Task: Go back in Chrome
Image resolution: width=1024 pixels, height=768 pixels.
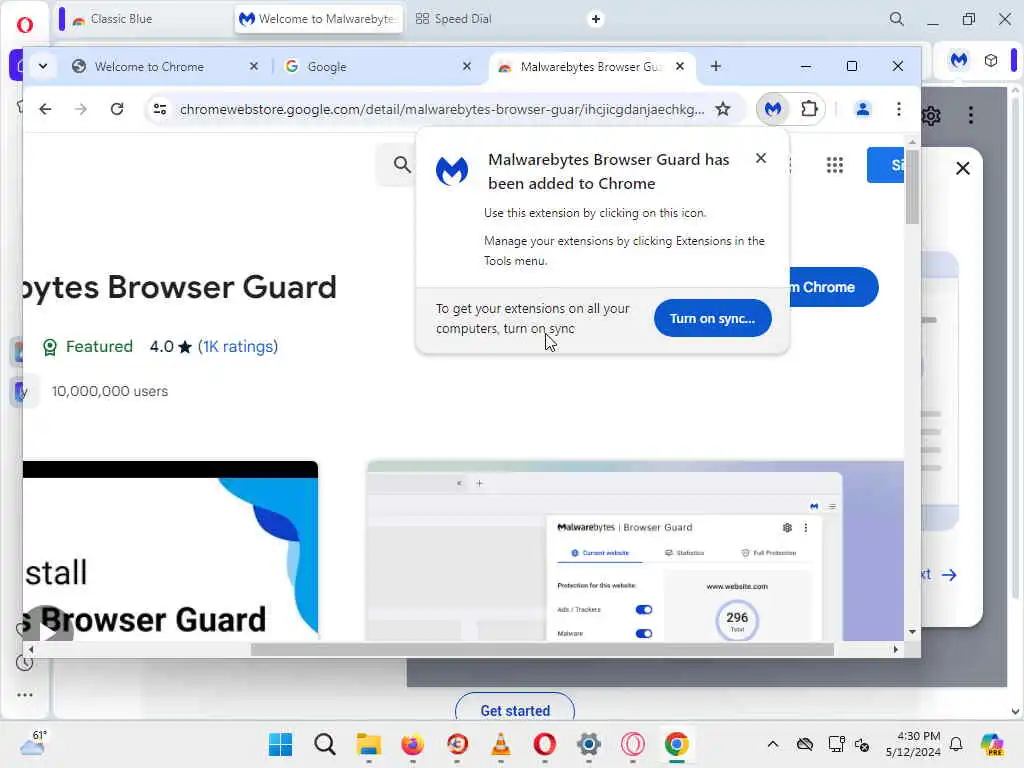Action: [x=45, y=109]
